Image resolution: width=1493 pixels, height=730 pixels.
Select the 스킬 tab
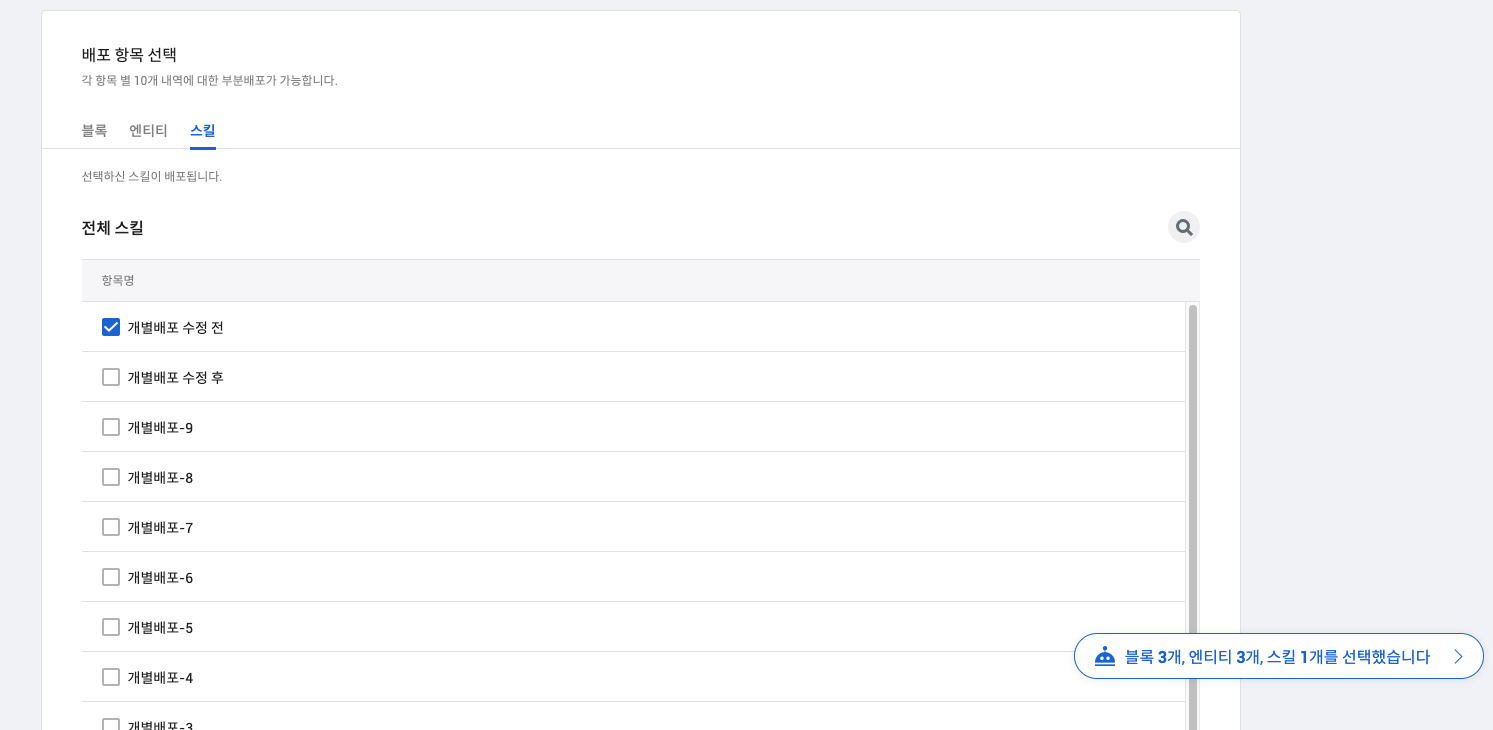click(203, 131)
